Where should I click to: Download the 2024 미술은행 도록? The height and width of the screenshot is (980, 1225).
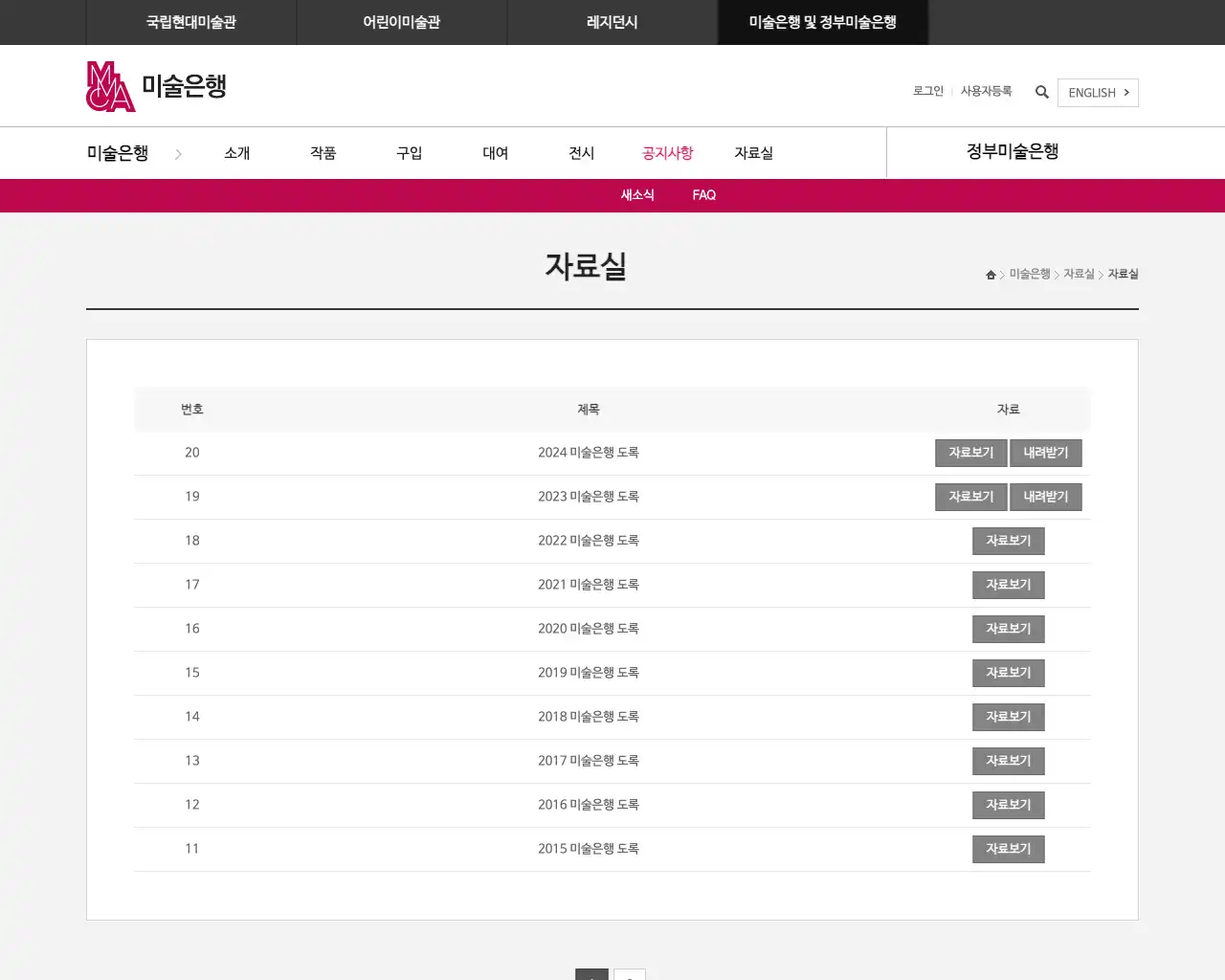1046,453
